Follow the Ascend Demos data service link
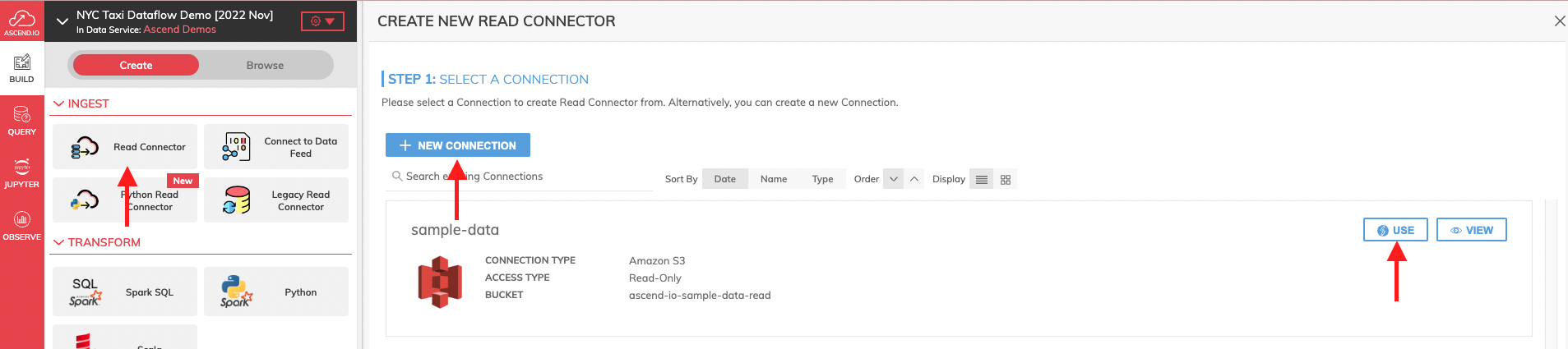 tap(180, 30)
